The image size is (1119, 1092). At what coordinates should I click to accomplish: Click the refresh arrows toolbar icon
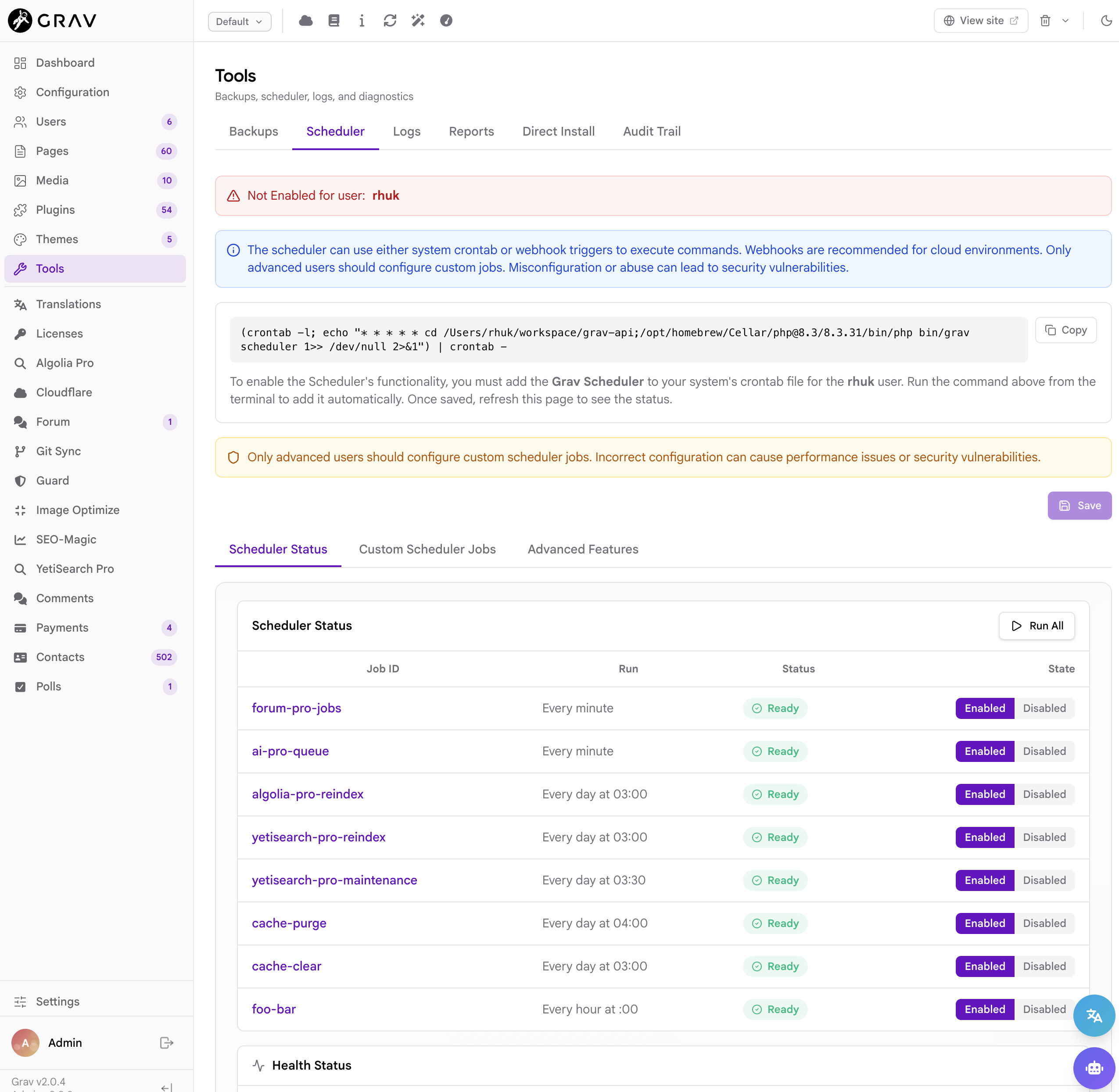click(390, 21)
